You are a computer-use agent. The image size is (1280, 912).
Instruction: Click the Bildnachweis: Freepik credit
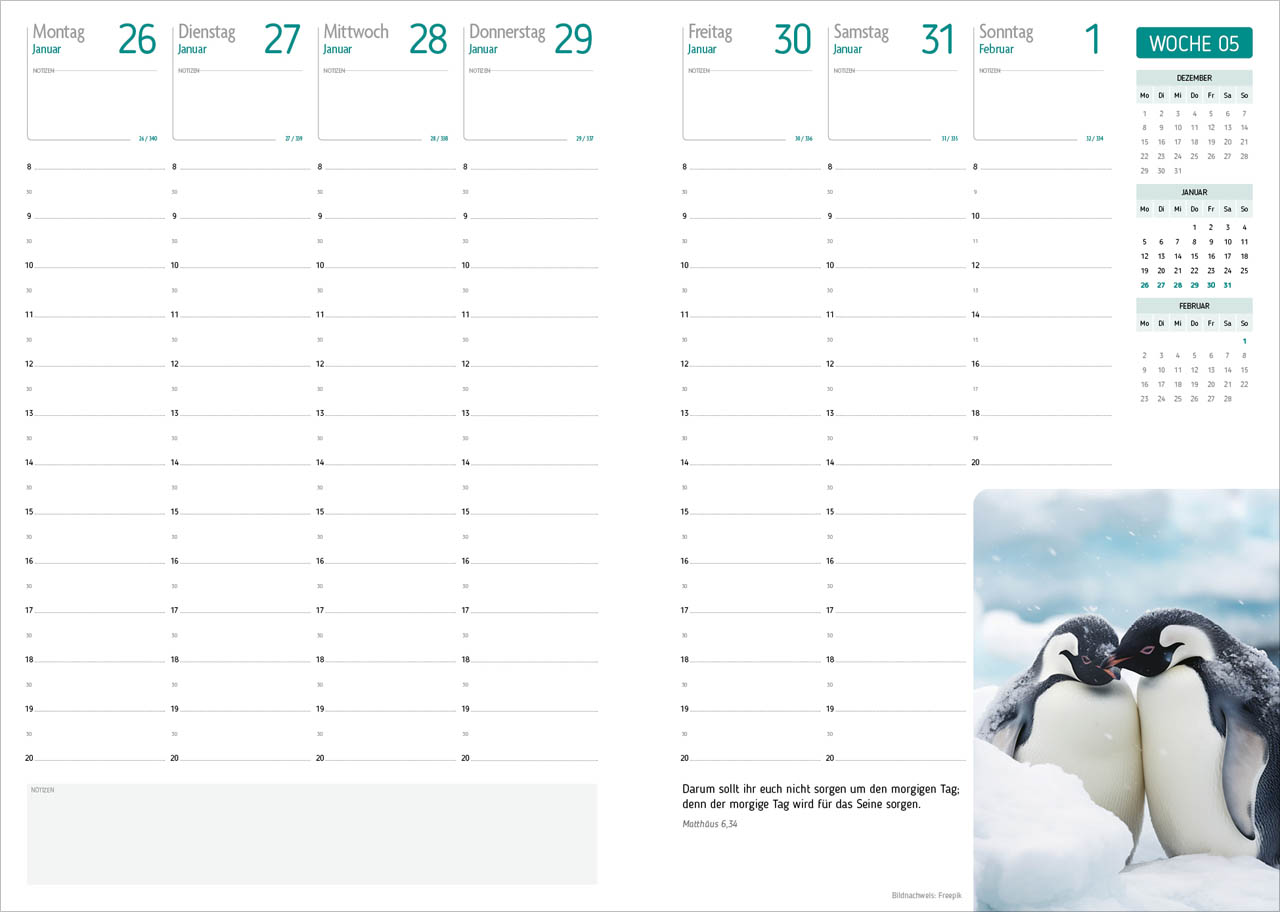click(928, 895)
